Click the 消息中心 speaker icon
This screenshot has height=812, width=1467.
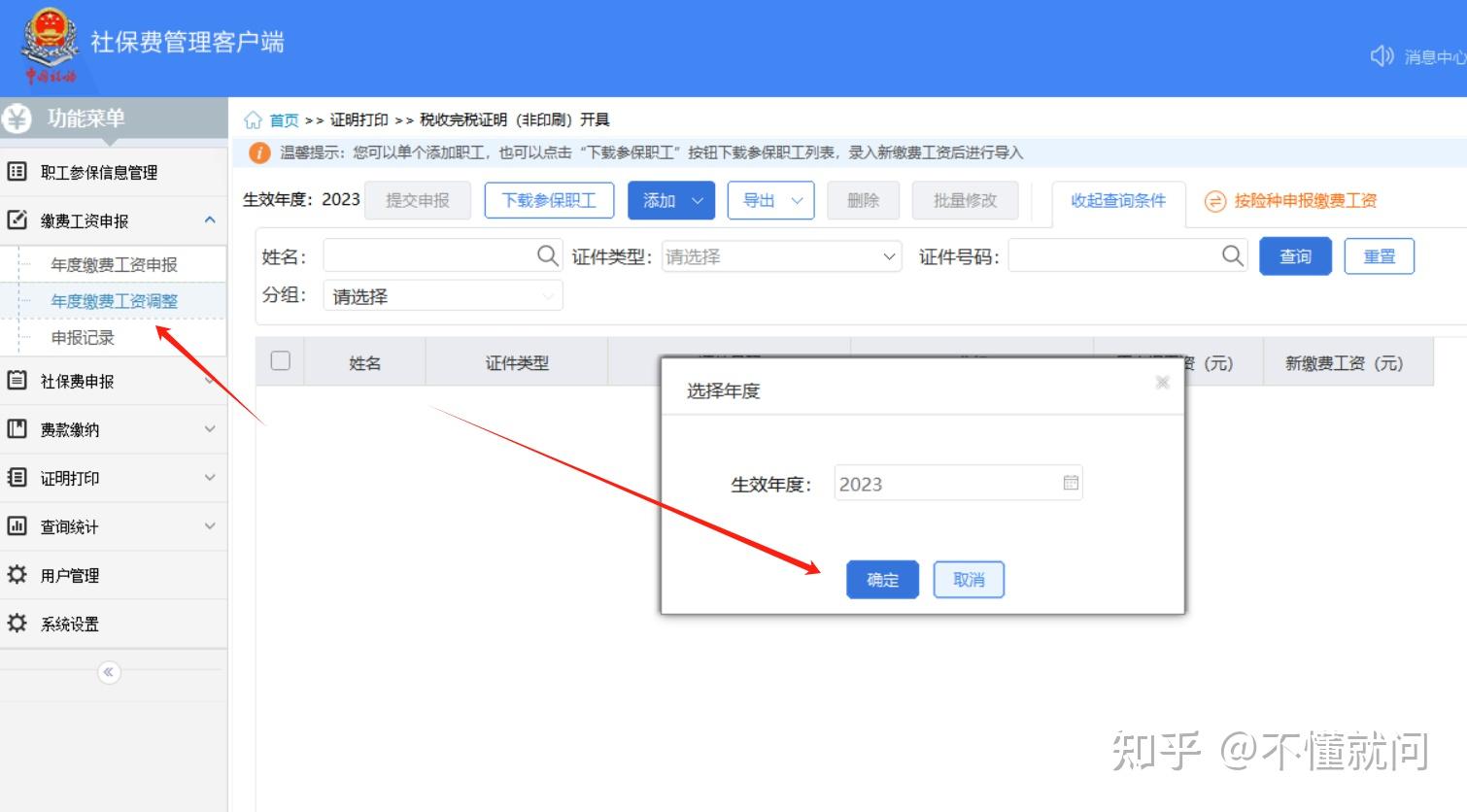tap(1382, 56)
